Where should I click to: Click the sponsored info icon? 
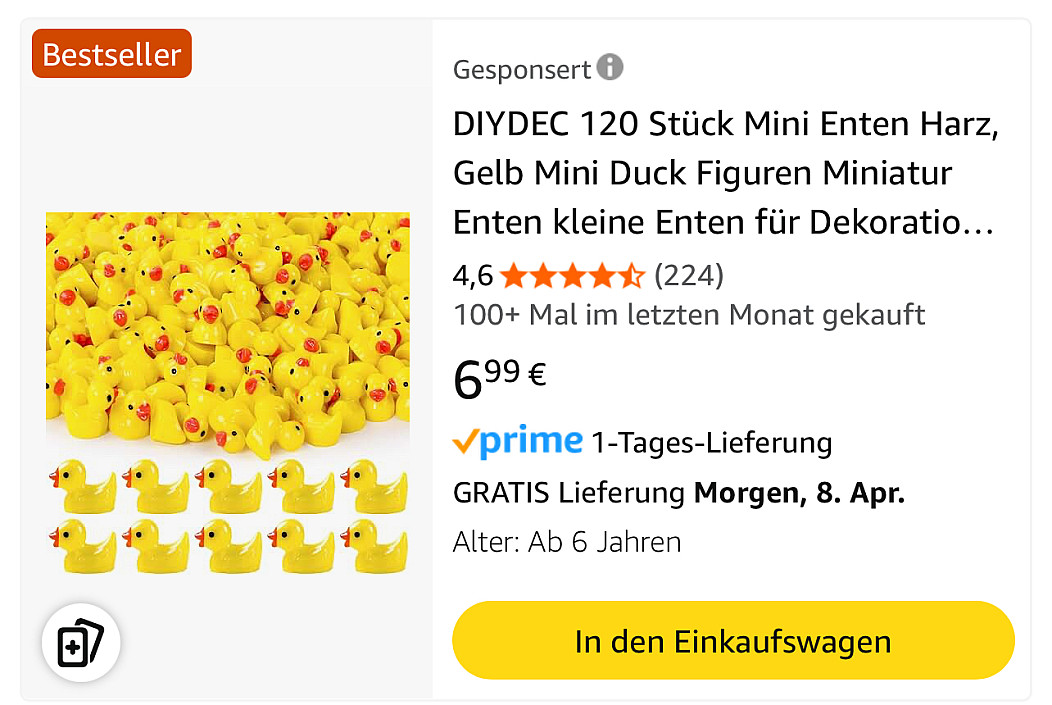[610, 68]
